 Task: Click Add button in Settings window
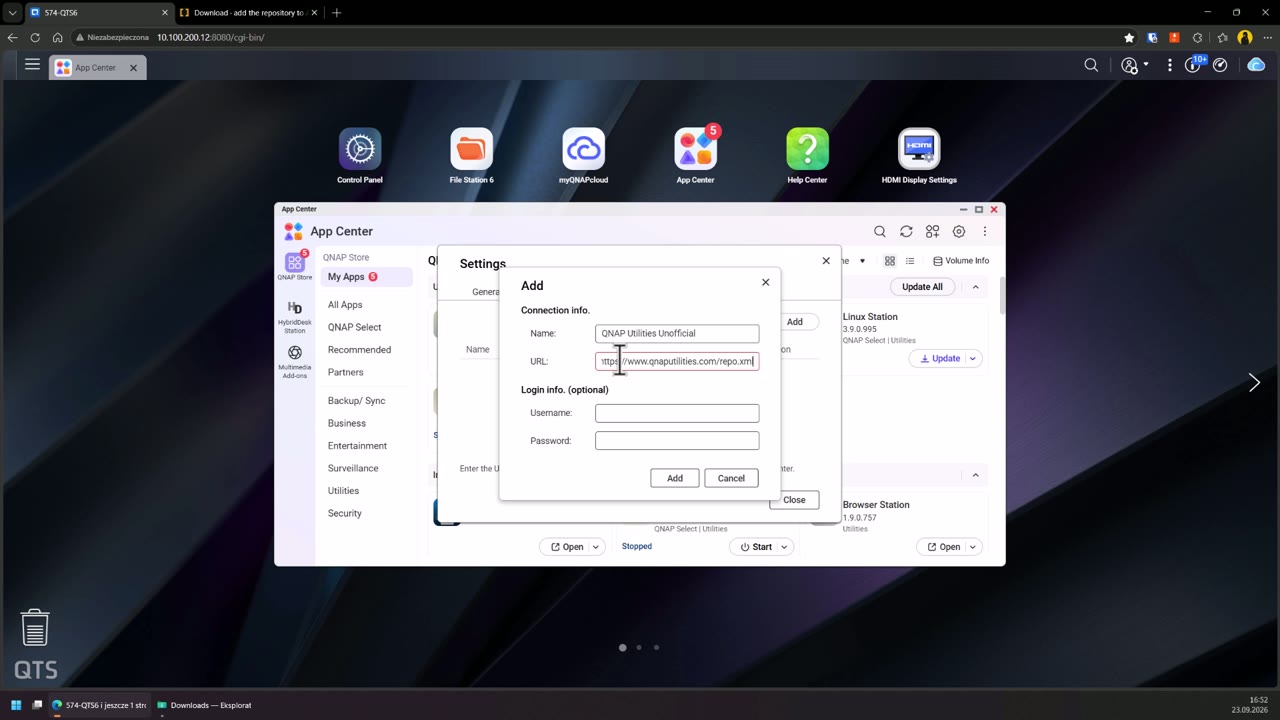[x=794, y=322]
